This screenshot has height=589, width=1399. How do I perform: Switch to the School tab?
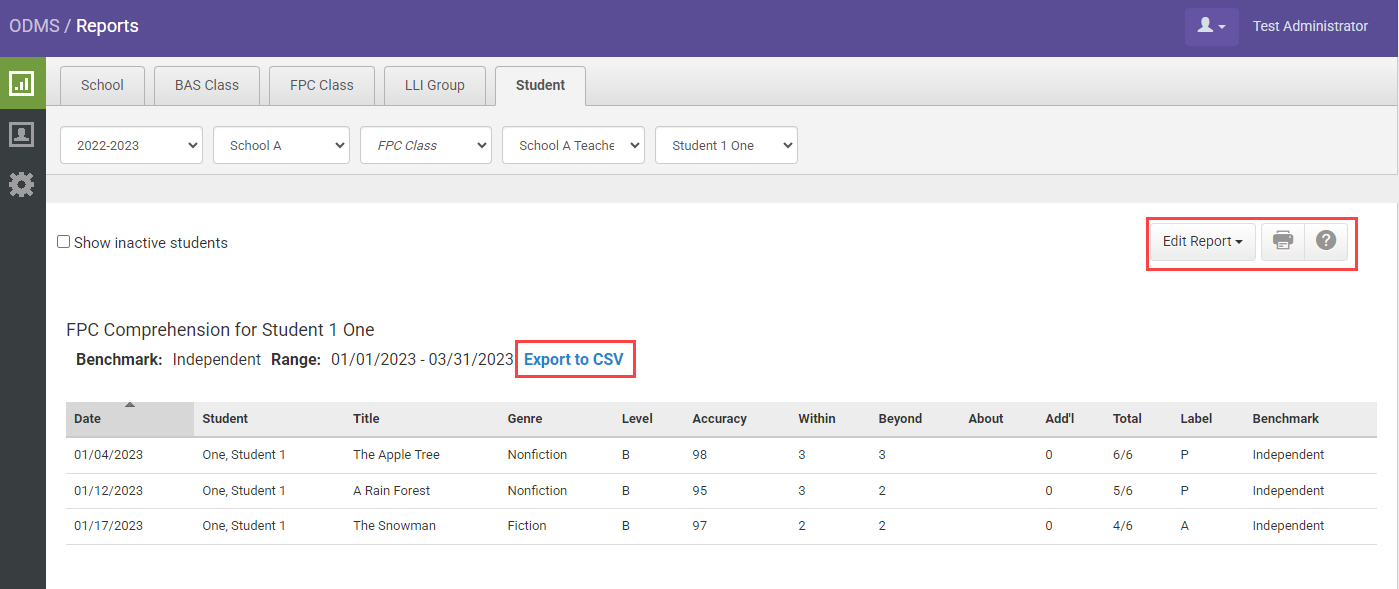102,86
